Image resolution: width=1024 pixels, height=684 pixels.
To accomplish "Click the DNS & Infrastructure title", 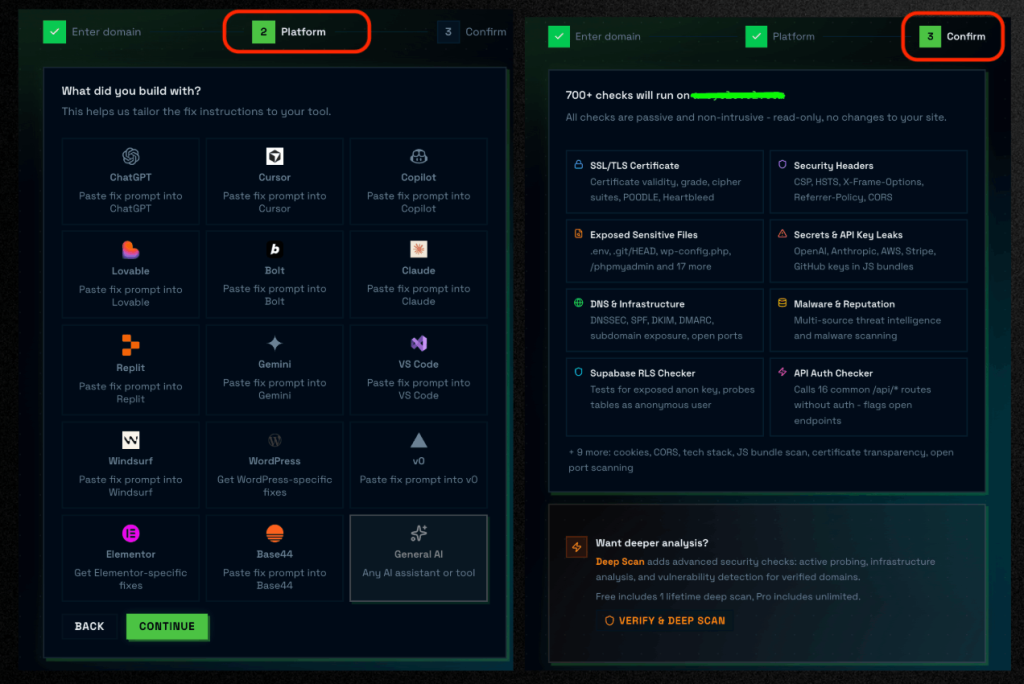I will point(637,304).
